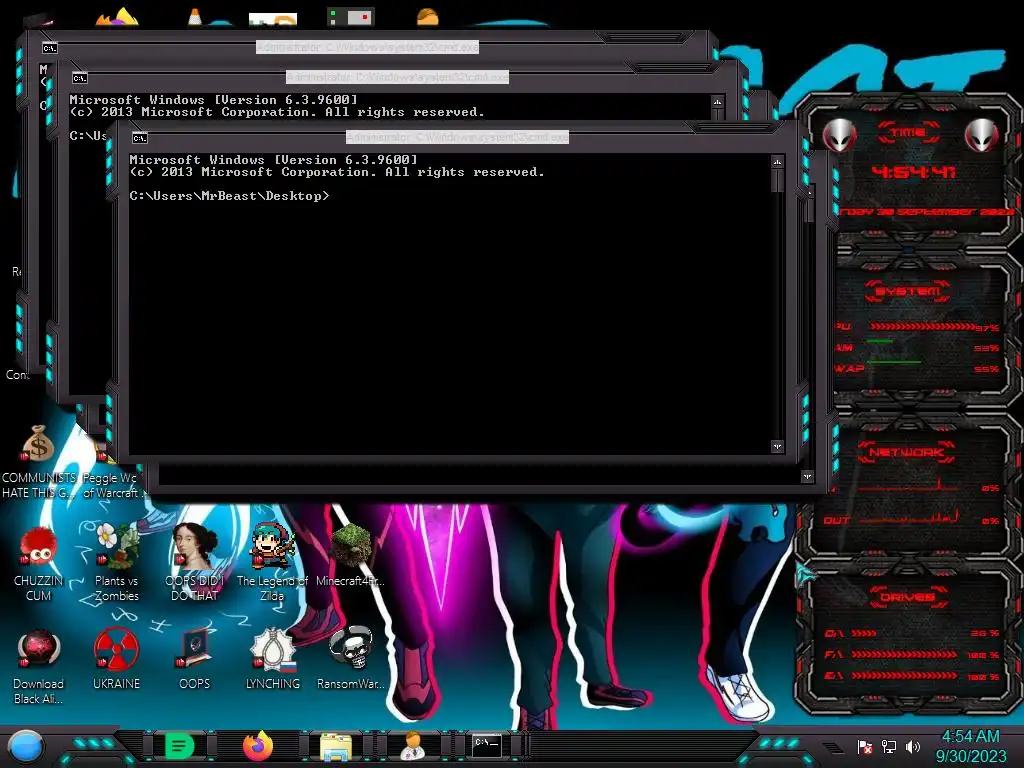This screenshot has width=1024, height=768.
Task: Click the hidden cmd window's bottom scroll down arrow
Action: click(807, 477)
